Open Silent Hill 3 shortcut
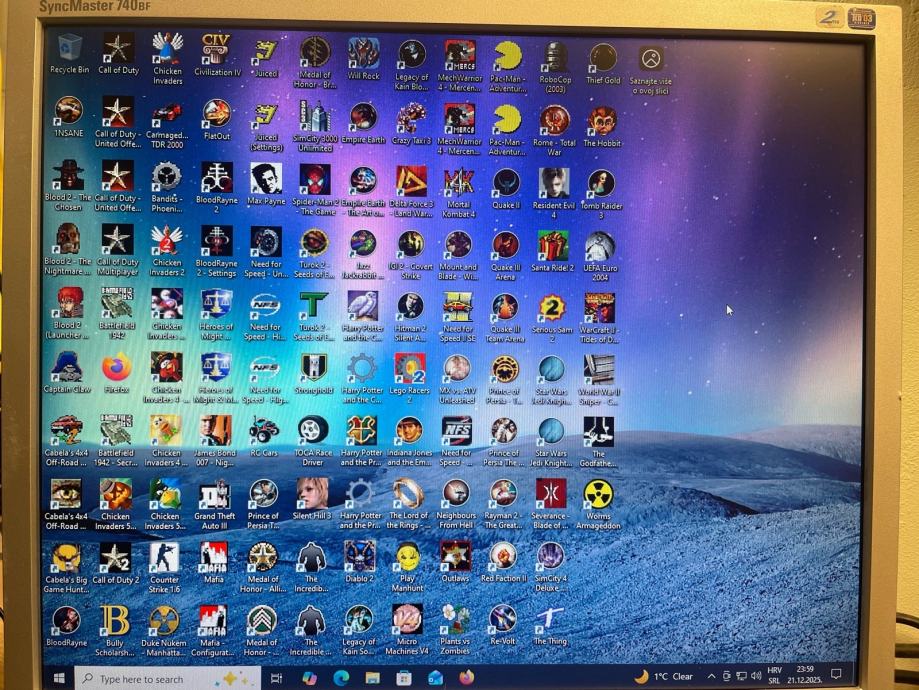 pyautogui.click(x=312, y=499)
